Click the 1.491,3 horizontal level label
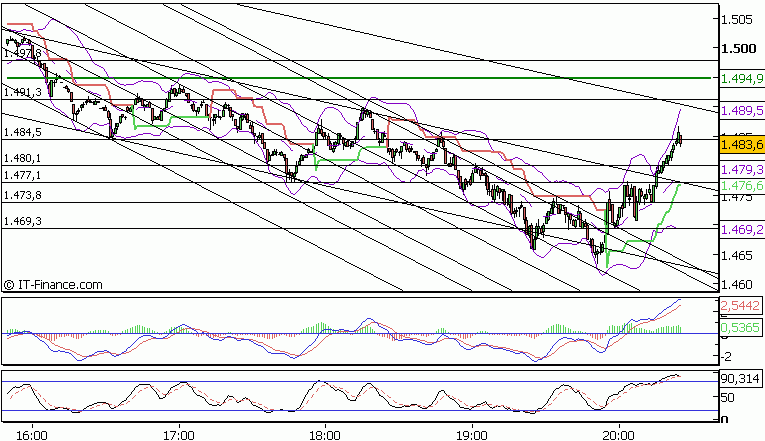 click(x=22, y=92)
